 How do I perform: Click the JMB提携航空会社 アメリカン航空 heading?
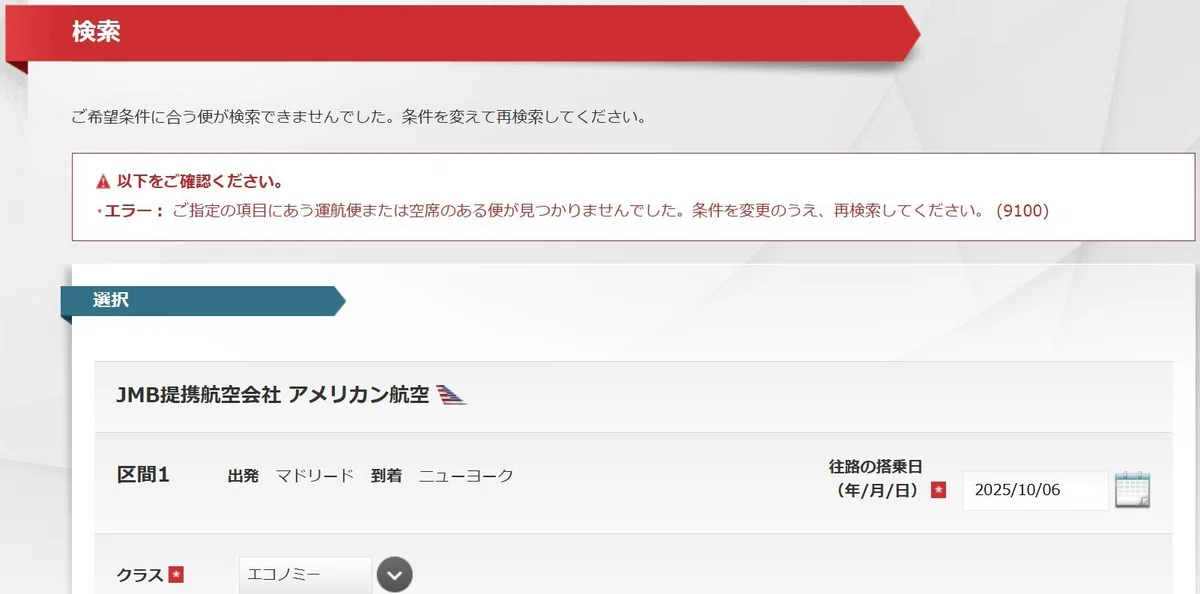(x=273, y=395)
